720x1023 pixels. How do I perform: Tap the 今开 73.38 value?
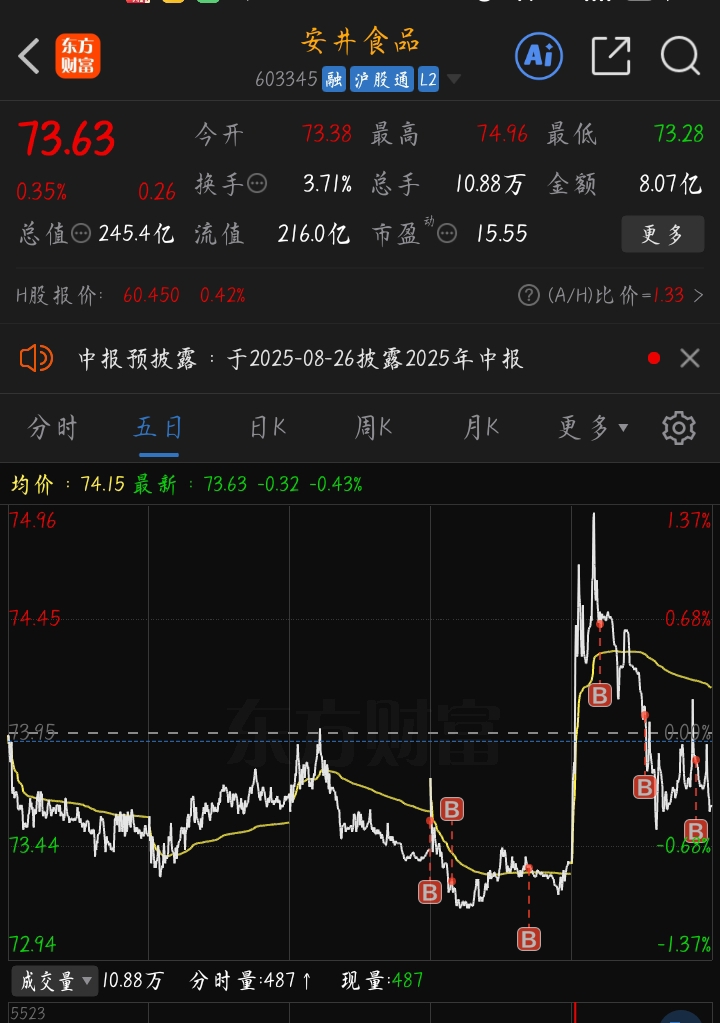click(327, 134)
